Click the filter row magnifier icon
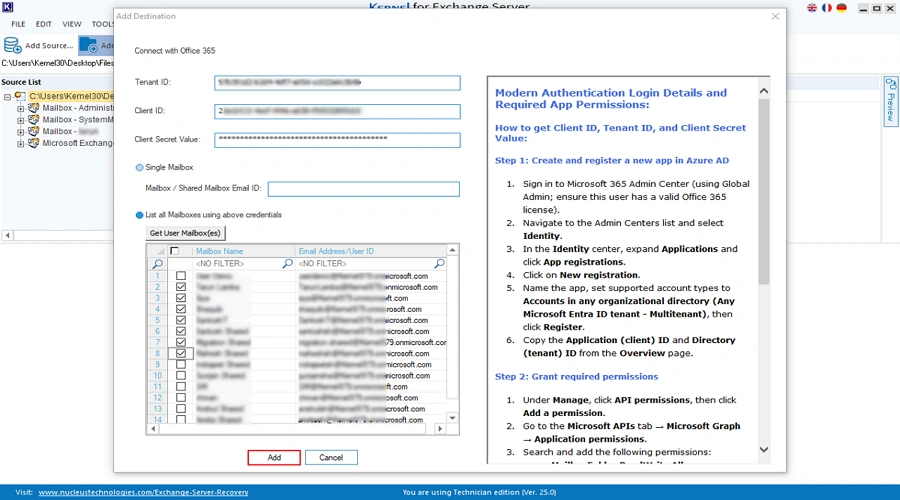Screen dimensions: 900x500 (157, 263)
